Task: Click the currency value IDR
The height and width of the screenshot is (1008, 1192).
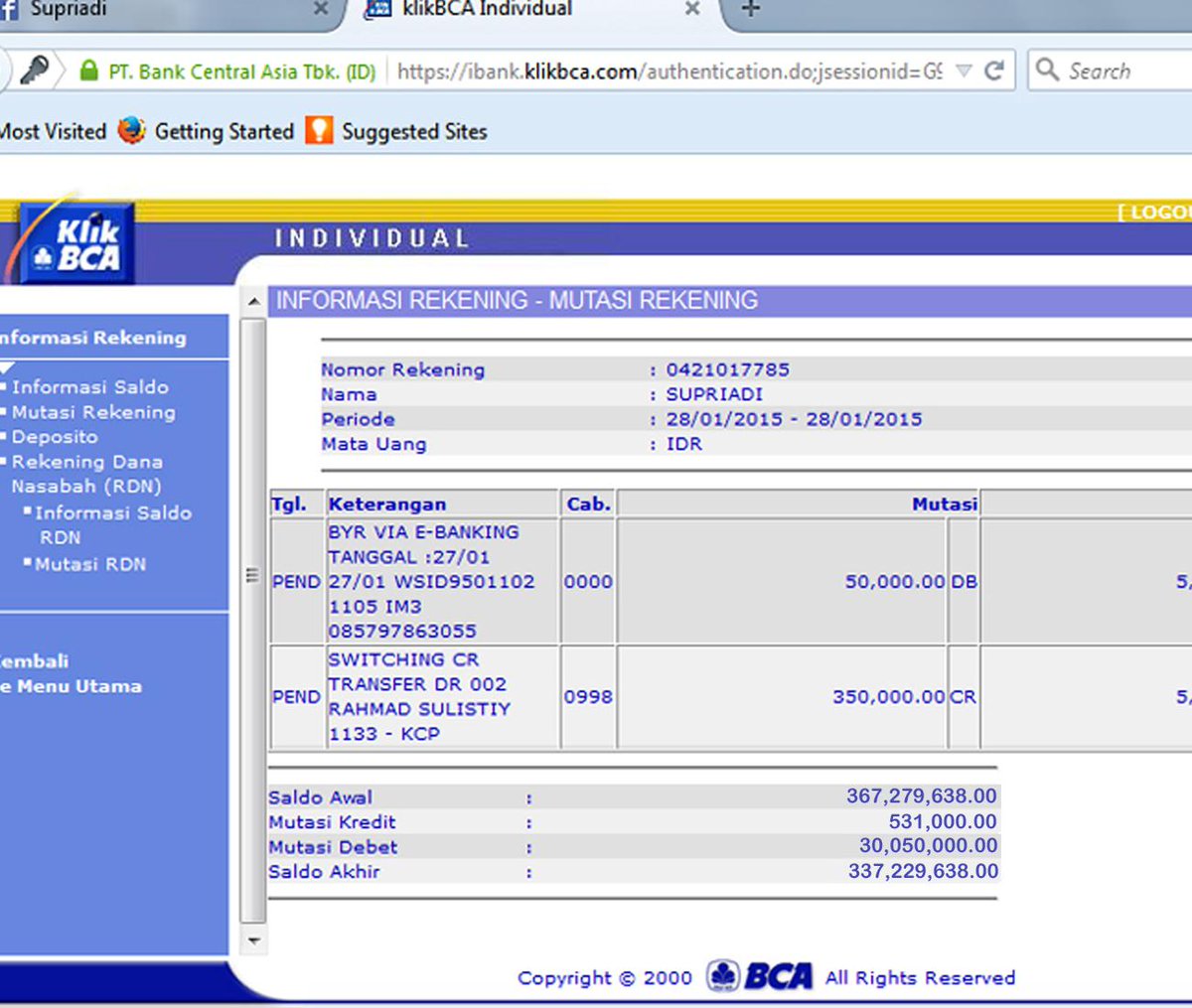Action: tap(684, 444)
